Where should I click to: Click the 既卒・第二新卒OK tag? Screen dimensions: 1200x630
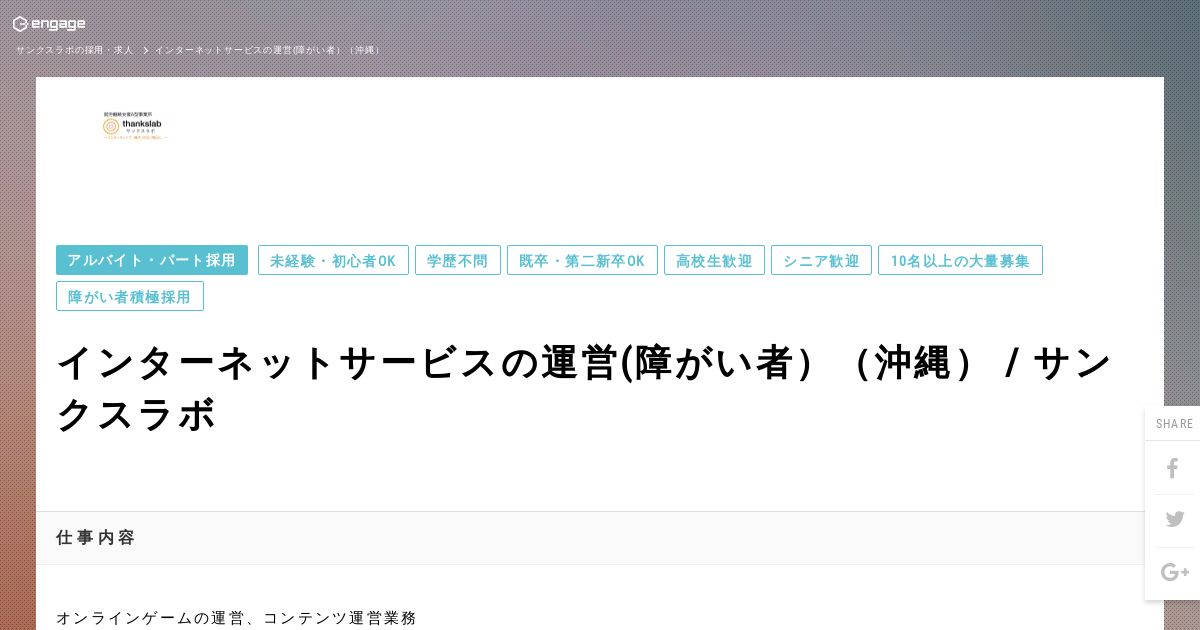(582, 260)
